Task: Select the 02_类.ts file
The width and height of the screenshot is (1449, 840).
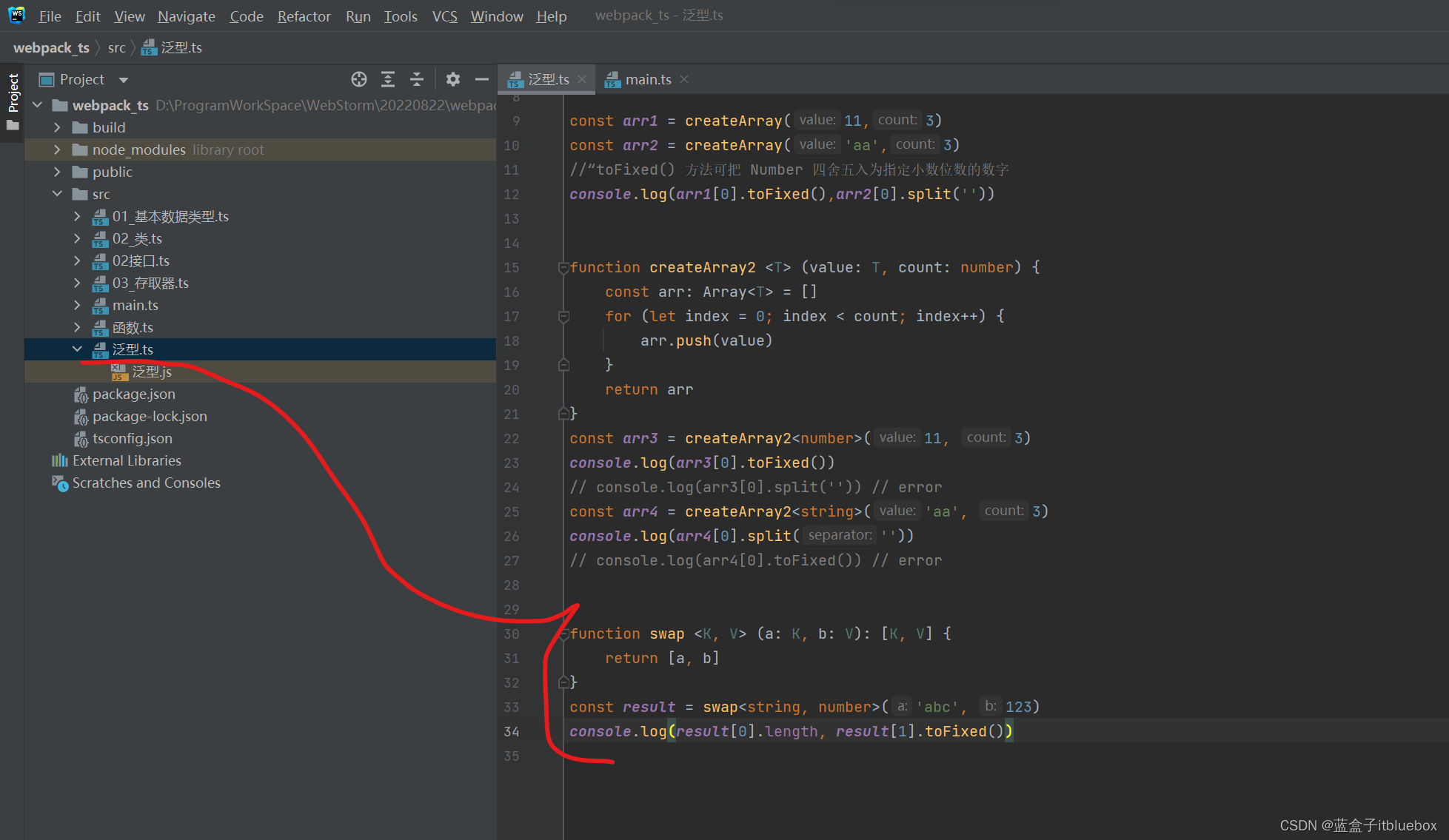Action: point(137,238)
